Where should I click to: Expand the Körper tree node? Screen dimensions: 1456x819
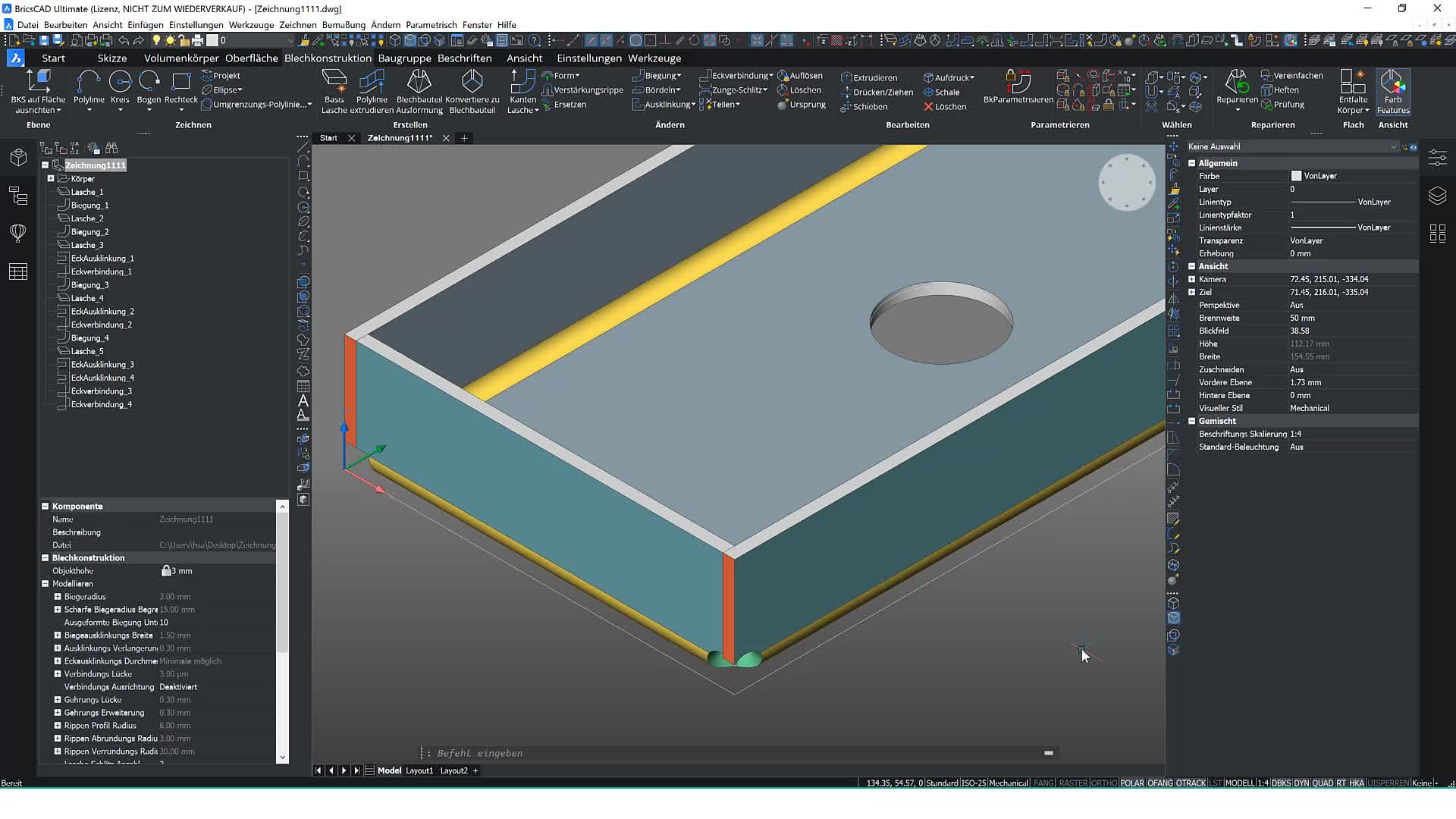tap(51, 178)
